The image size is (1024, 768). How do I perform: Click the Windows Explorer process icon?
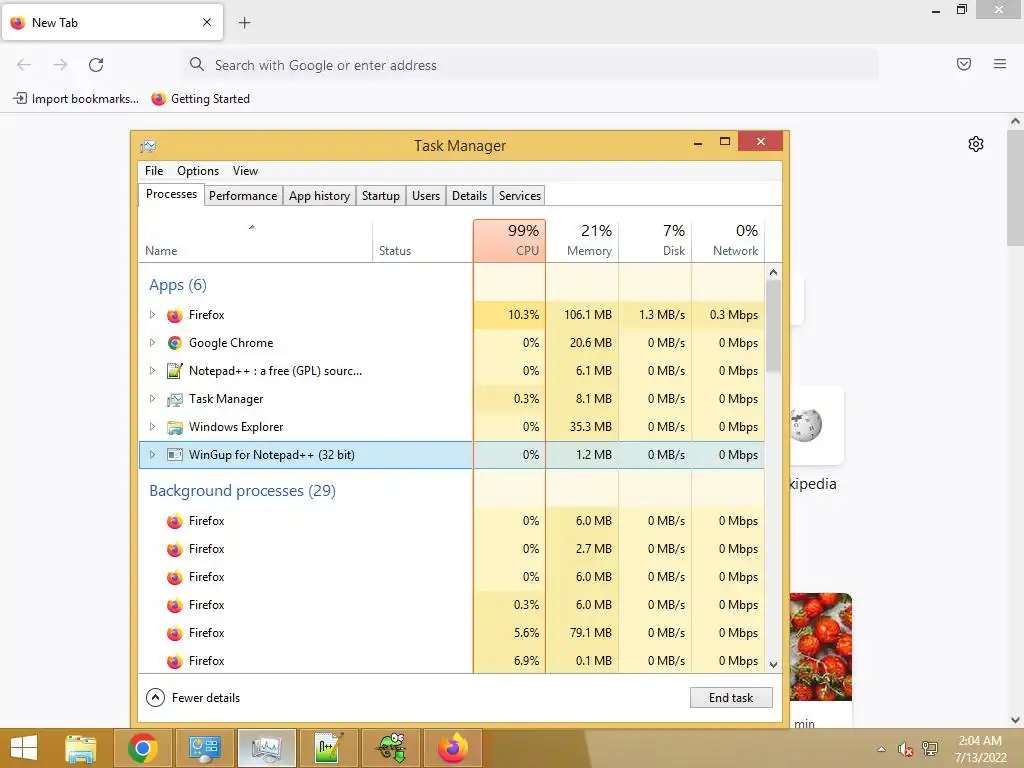click(174, 428)
